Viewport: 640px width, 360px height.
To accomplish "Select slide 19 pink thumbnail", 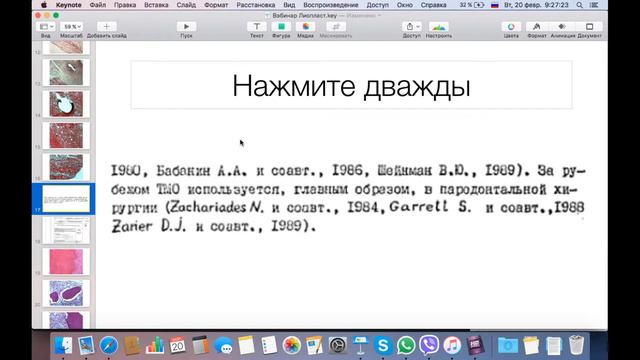I will [66, 262].
